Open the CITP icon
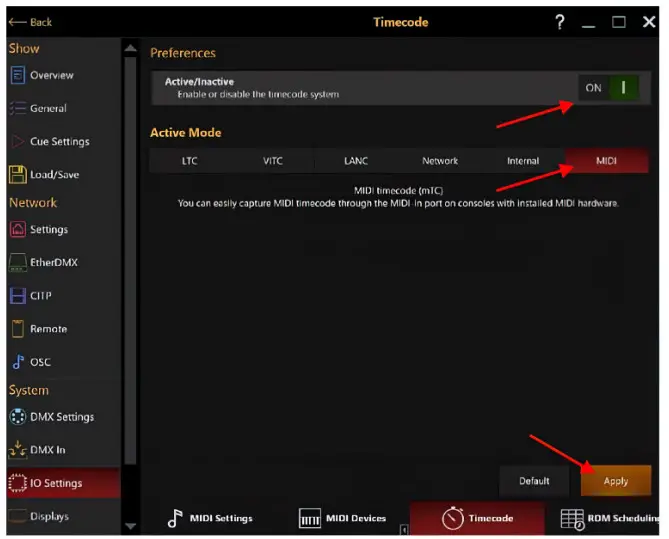The image size is (669, 539). [17, 296]
